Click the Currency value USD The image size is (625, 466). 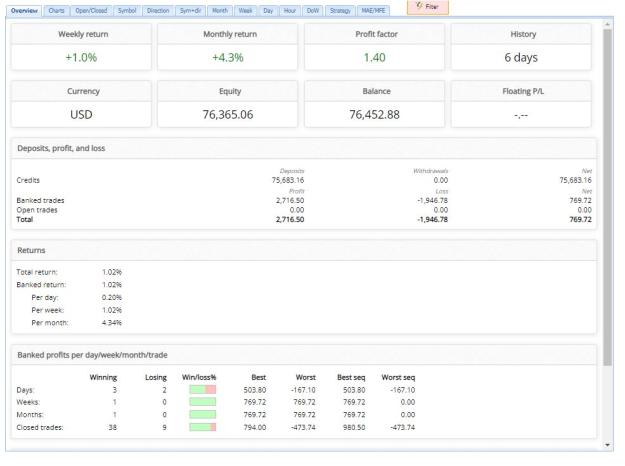coord(81,115)
